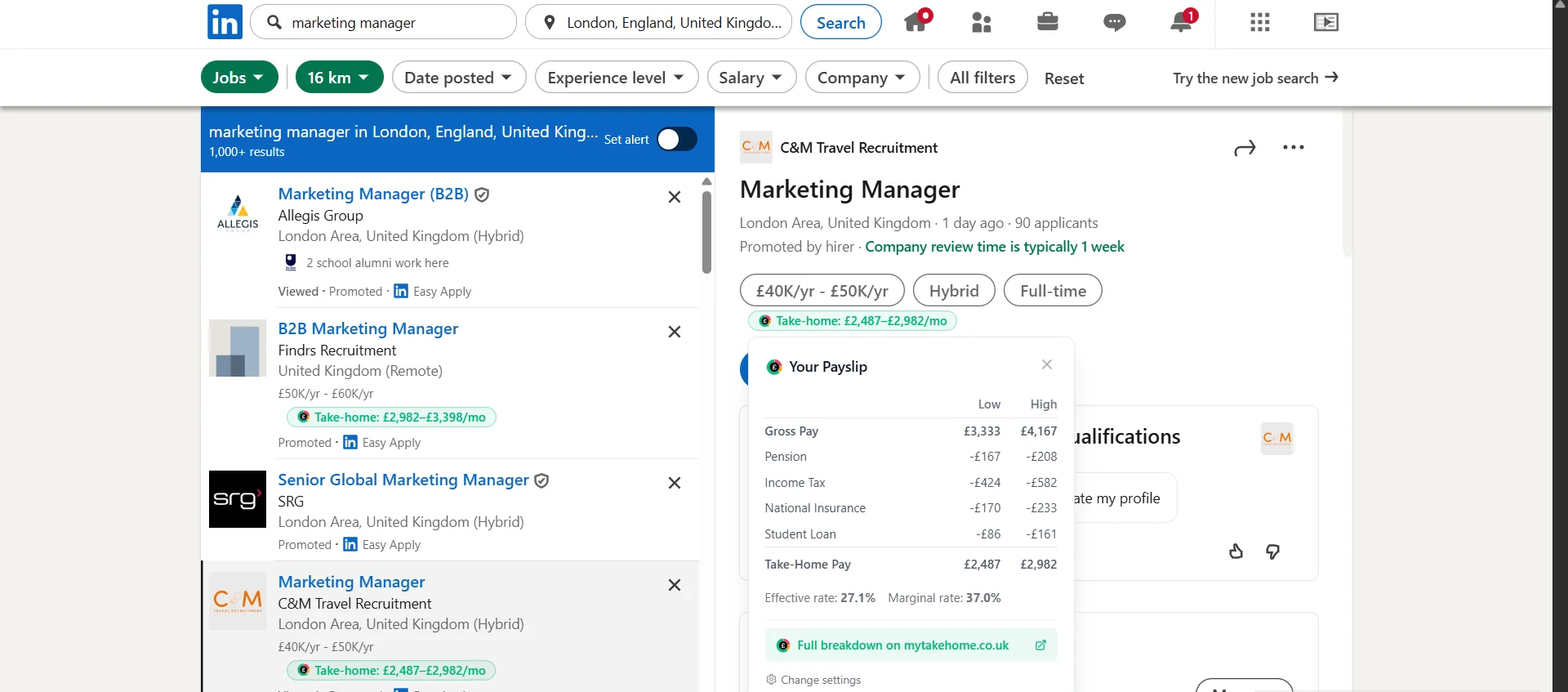Open the Home feed icon
Screen dimensions: 1568x692
tap(917, 20)
